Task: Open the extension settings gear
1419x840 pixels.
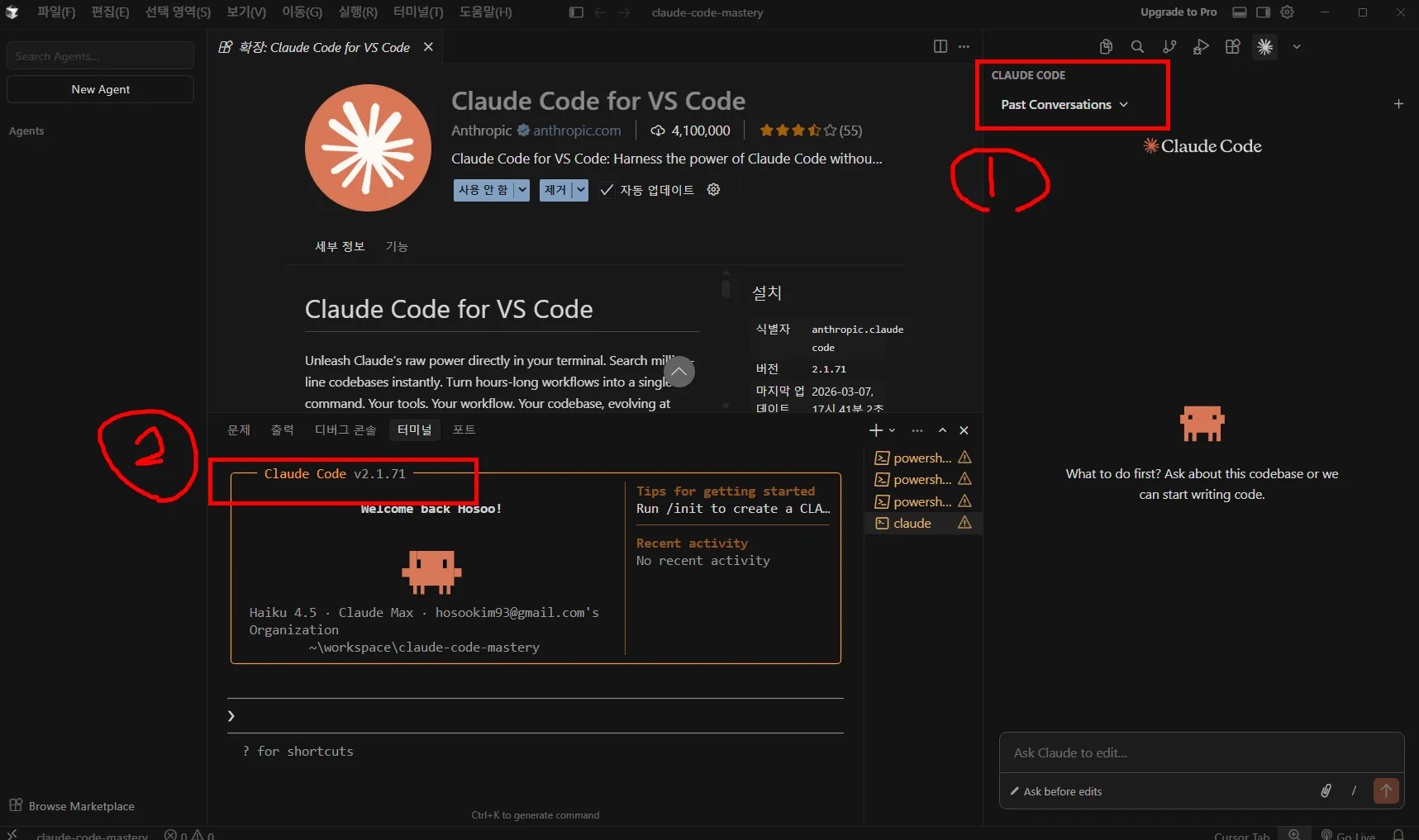Action: click(x=714, y=190)
